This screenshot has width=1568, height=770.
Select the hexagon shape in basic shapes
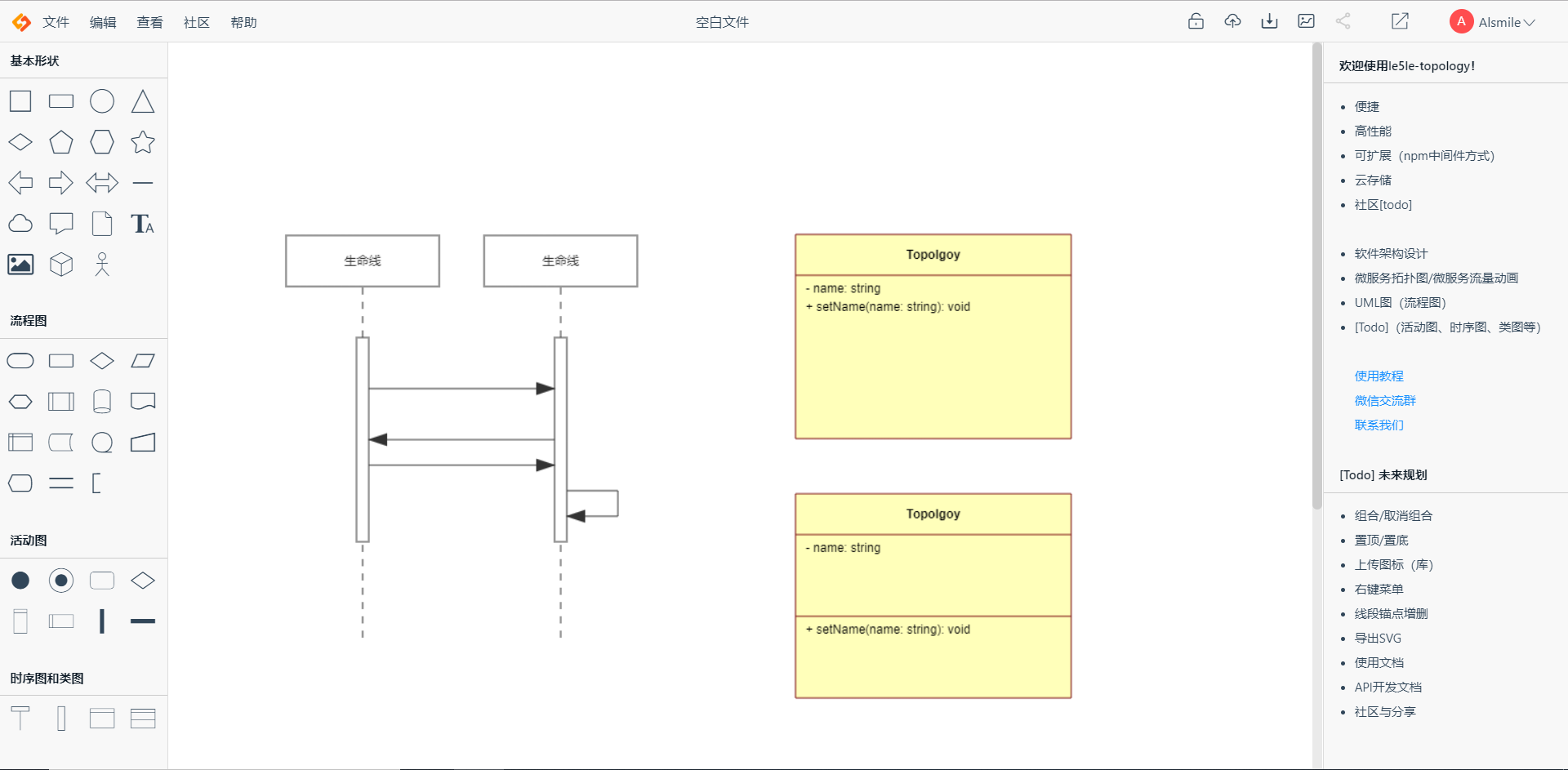coord(102,142)
